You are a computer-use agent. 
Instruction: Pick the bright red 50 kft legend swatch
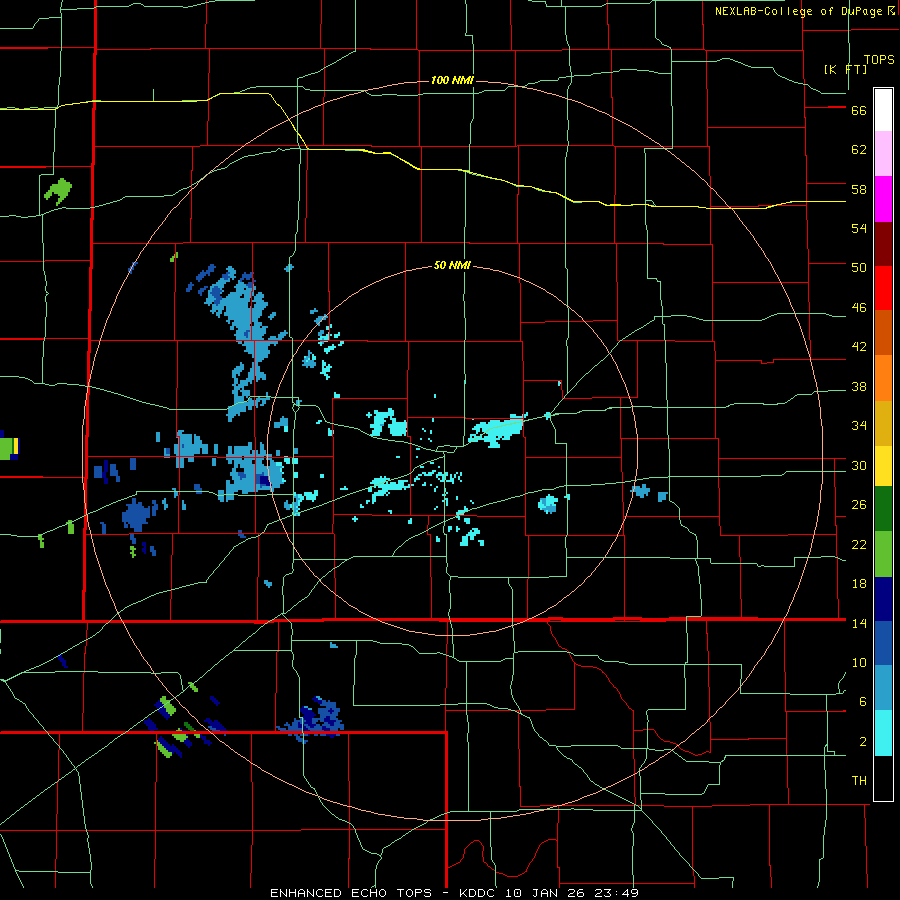[x=883, y=288]
